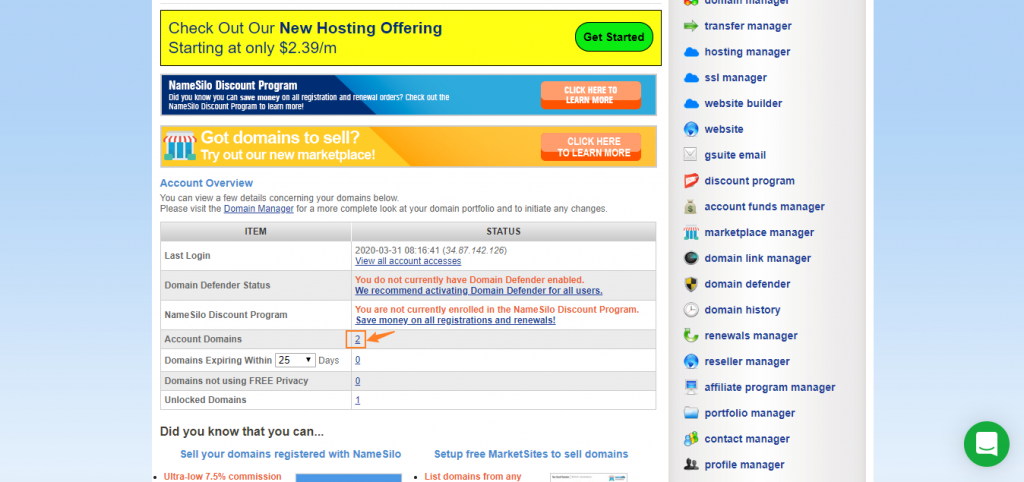This screenshot has width=1024, height=482.
Task: Click the Discount Program Learn More button
Action: click(x=590, y=95)
